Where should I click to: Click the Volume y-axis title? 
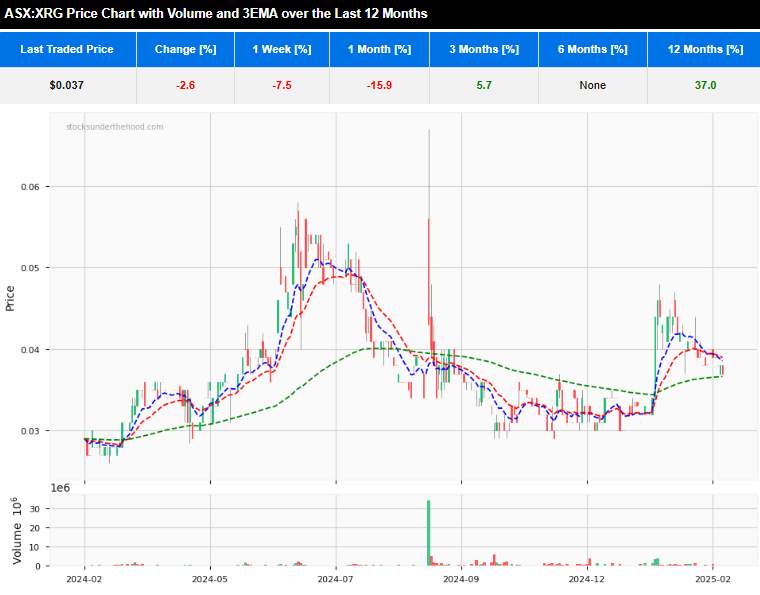coord(17,531)
